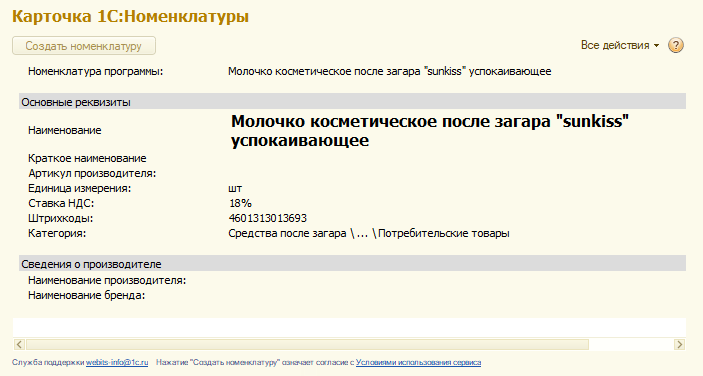Click the Наименование бренда field label
Image resolution: width=703 pixels, height=376 pixels.
pos(87,295)
